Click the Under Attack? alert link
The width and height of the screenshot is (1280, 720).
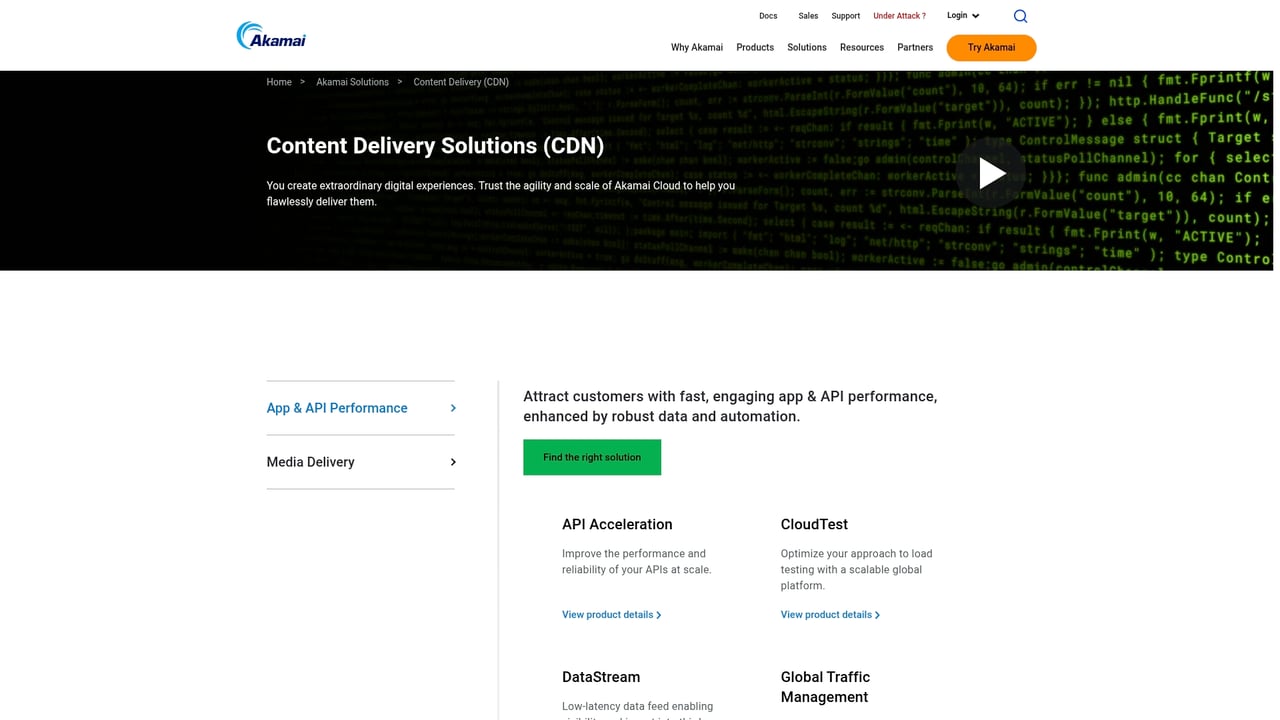[898, 15]
